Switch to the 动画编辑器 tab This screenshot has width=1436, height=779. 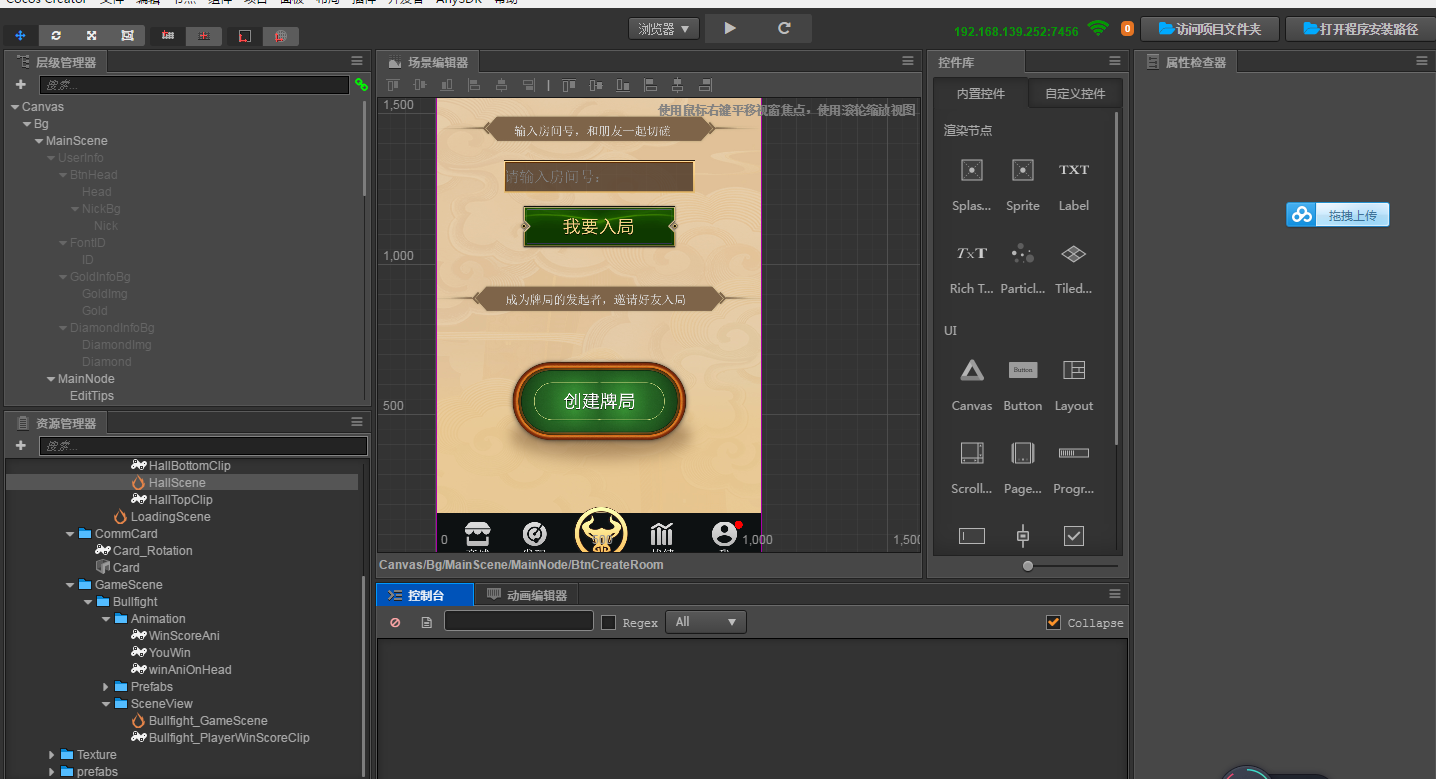coord(527,595)
